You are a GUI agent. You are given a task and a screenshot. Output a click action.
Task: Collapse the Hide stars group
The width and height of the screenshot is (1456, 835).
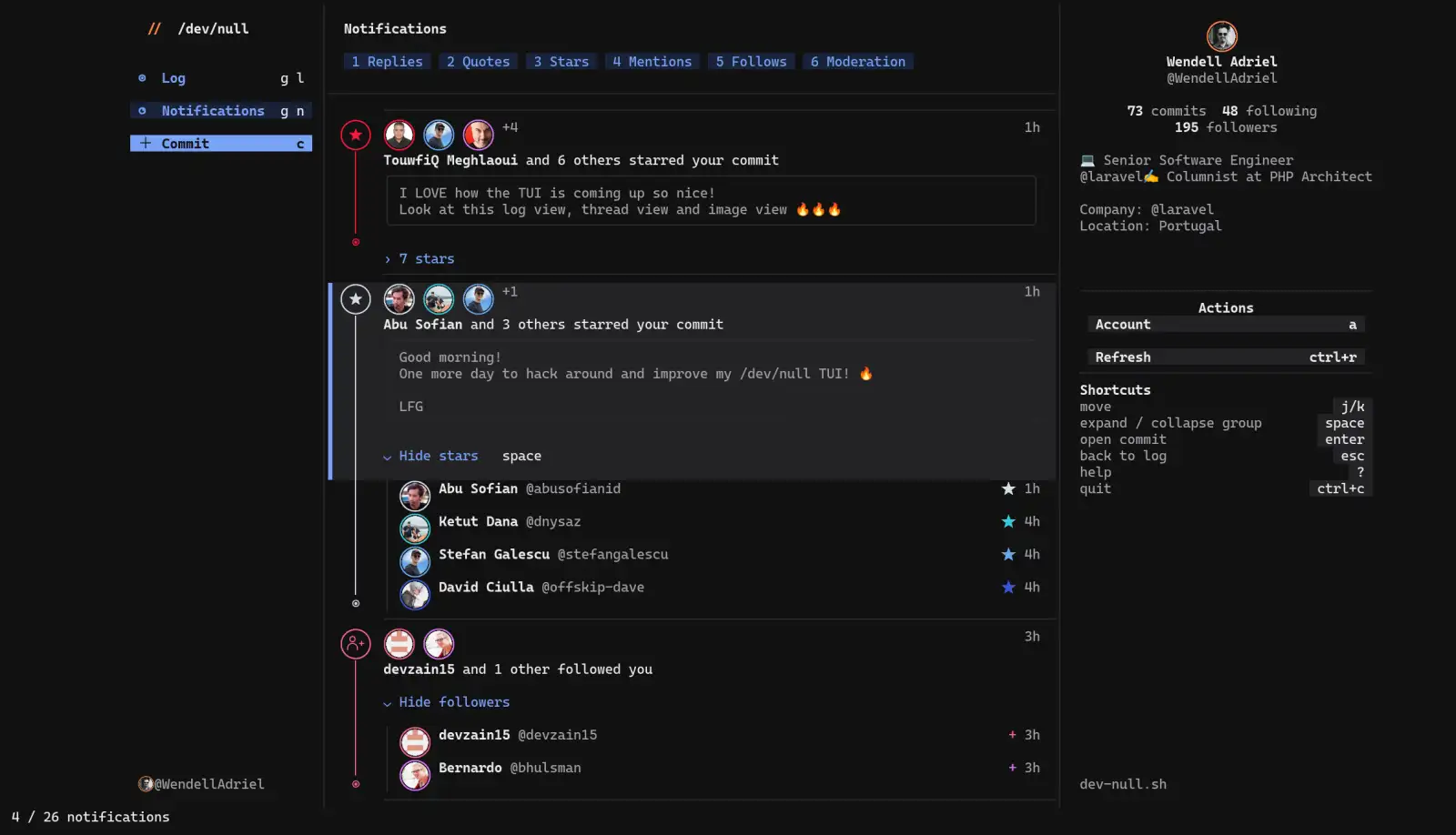click(x=430, y=457)
